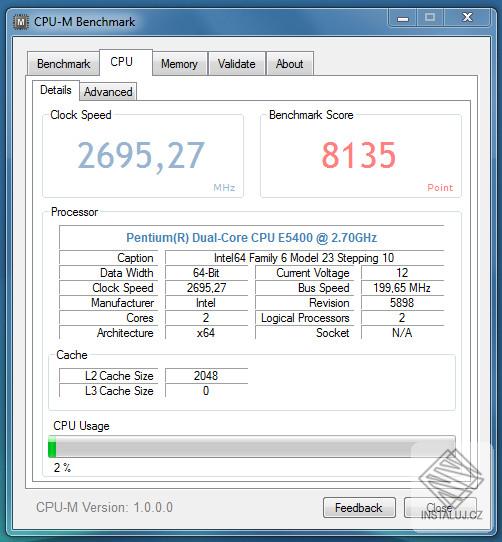Click the 64-Bit data width value
The image size is (502, 542).
point(206,273)
